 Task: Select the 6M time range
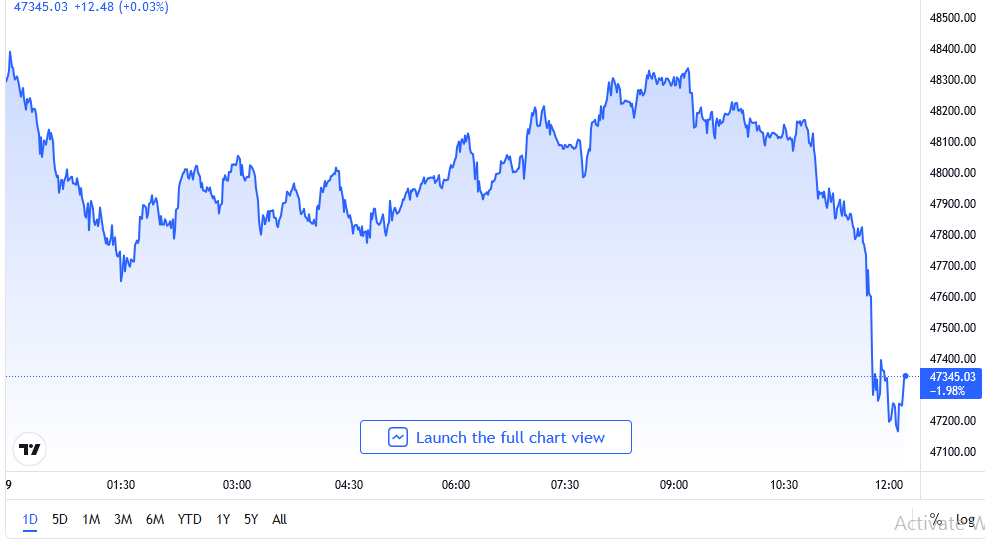155,519
